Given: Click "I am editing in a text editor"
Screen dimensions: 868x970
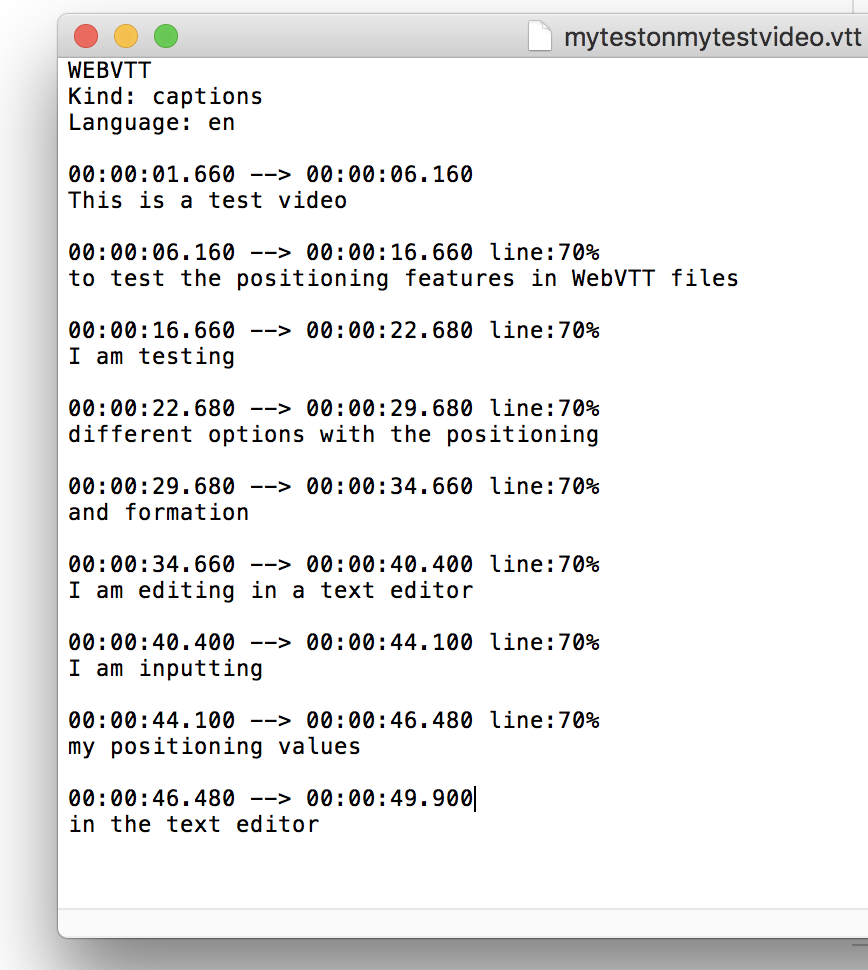Looking at the screenshot, I should point(270,591).
